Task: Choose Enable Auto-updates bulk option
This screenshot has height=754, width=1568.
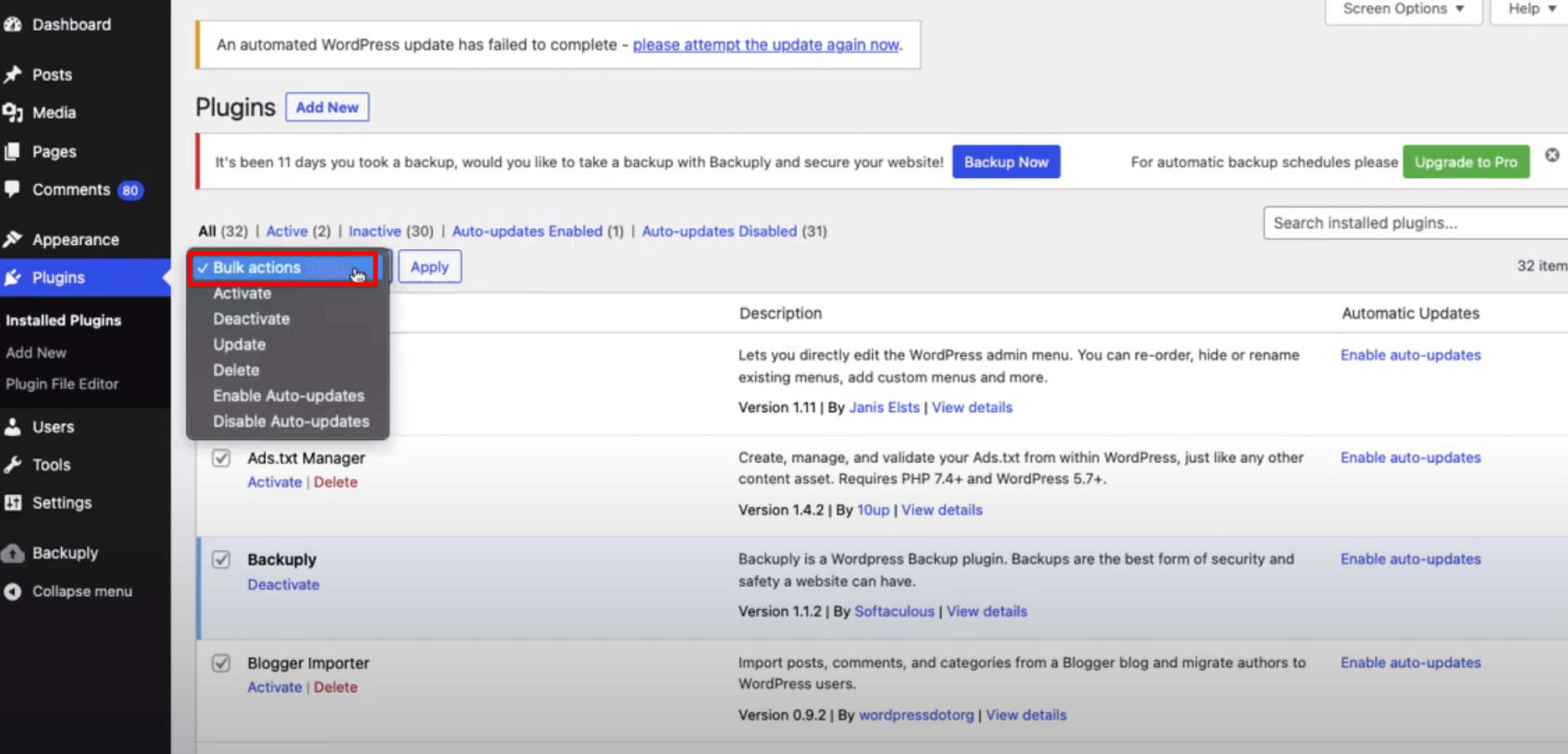Action: 289,395
